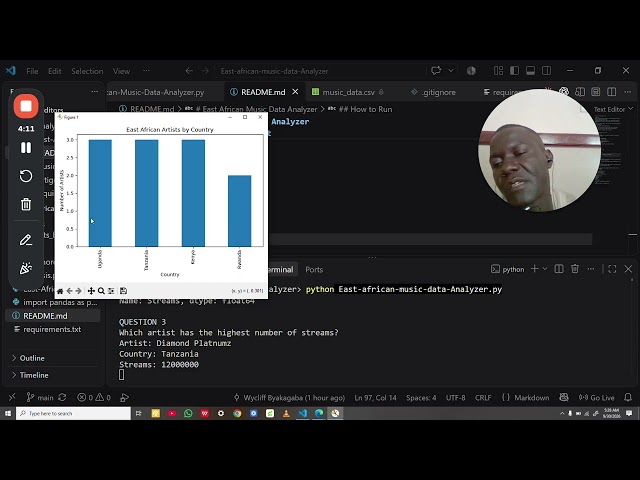Open editor More Actions ellipsis

628,92
